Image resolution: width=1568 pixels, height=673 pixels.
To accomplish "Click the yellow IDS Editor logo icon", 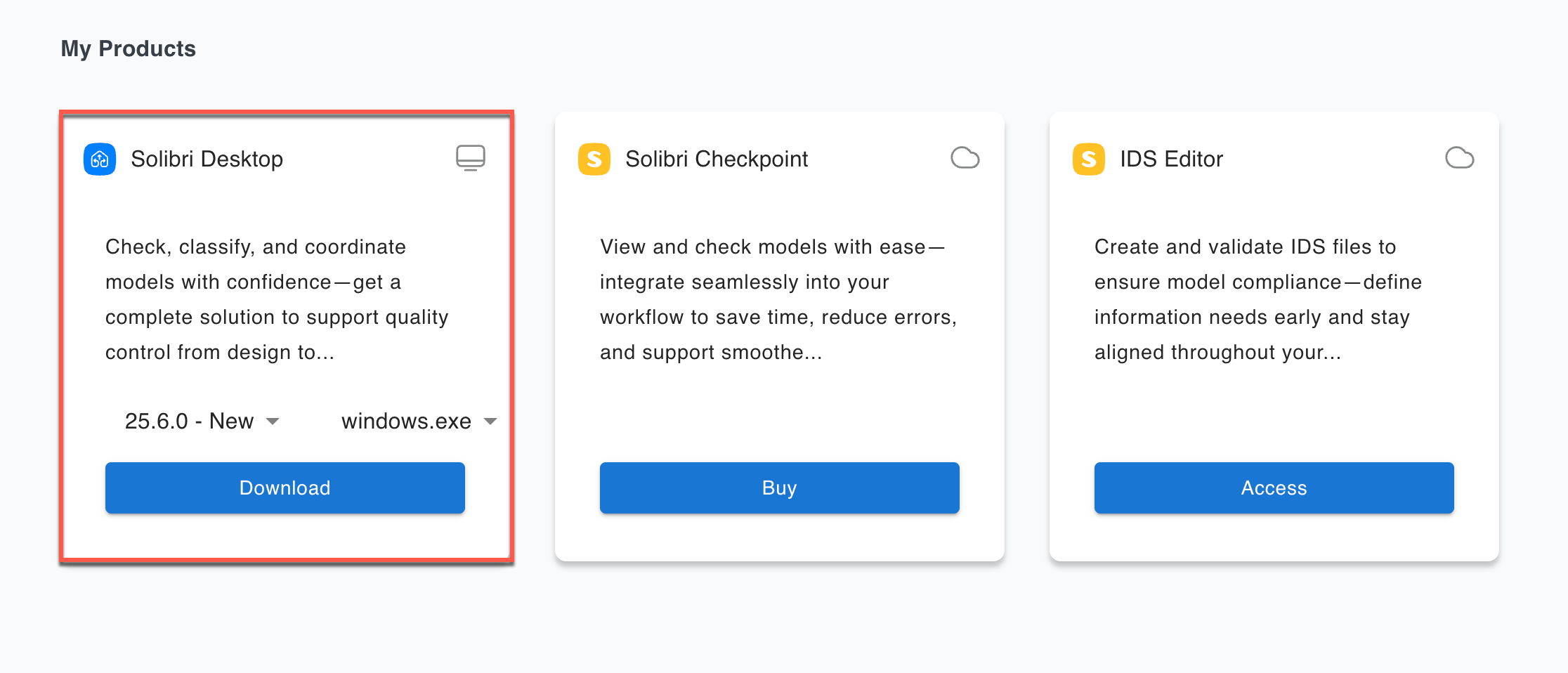I will click(1089, 159).
